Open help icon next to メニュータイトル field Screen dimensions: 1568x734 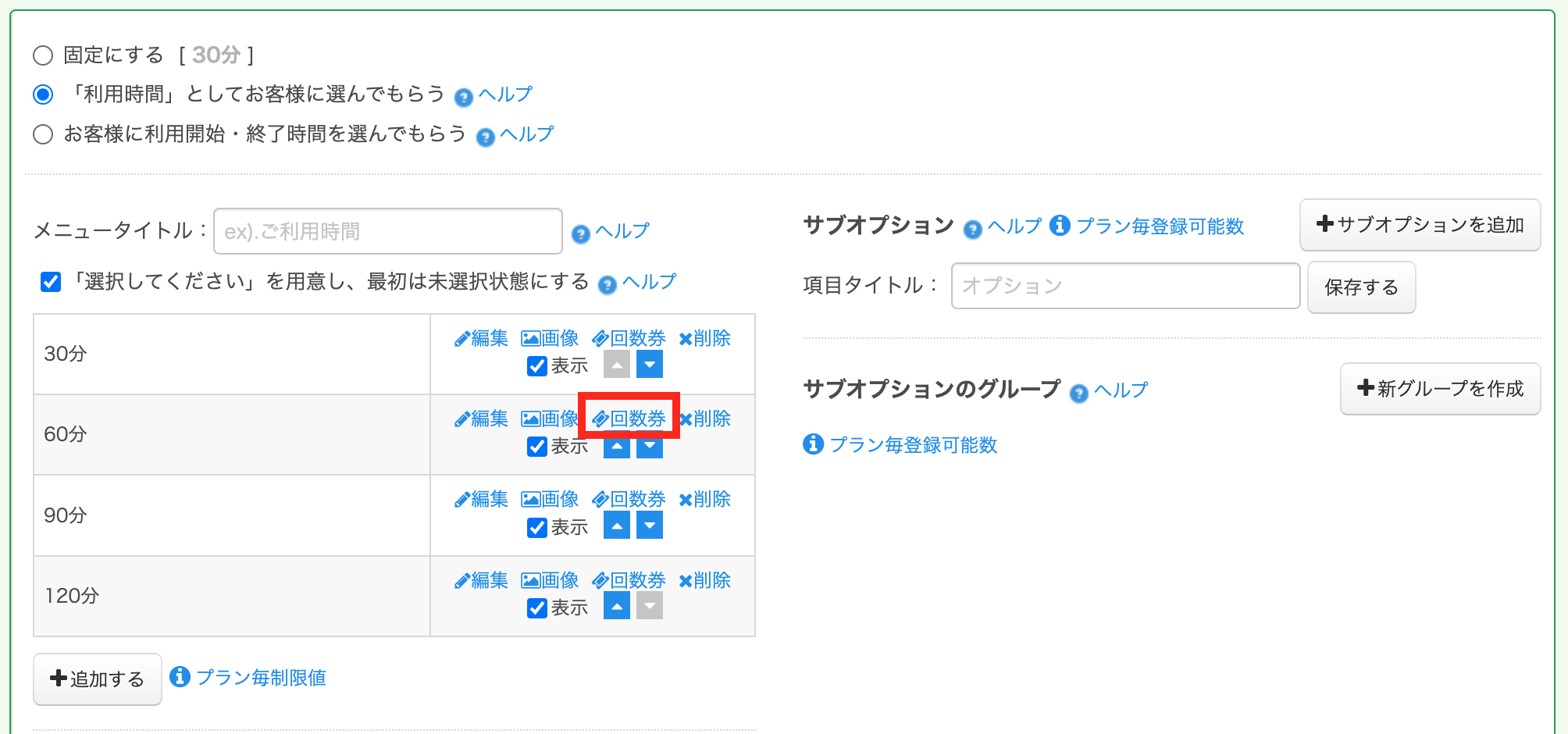(x=580, y=233)
